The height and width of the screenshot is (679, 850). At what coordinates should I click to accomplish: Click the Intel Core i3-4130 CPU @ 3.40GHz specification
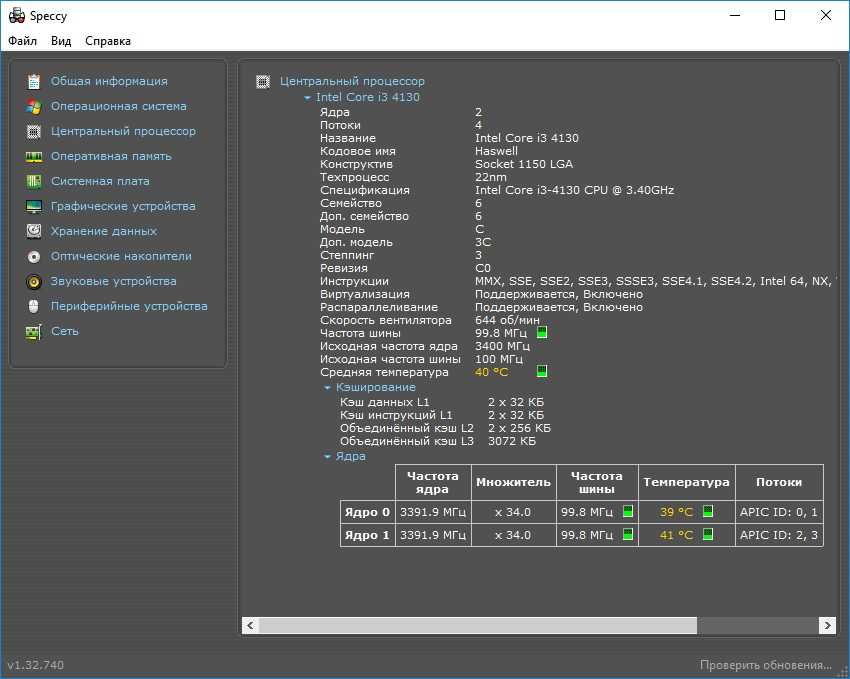point(574,190)
